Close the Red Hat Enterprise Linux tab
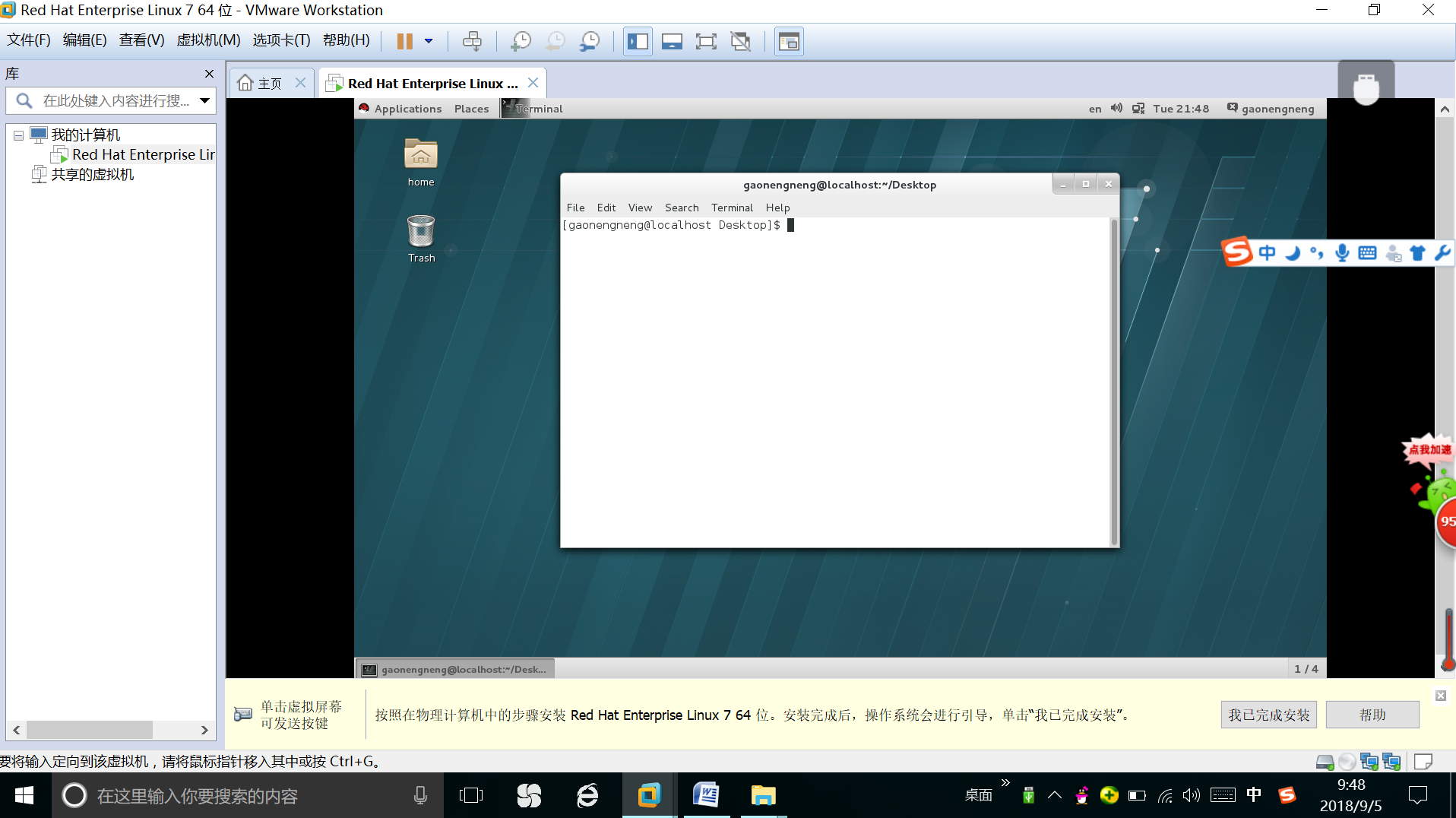 tap(533, 83)
